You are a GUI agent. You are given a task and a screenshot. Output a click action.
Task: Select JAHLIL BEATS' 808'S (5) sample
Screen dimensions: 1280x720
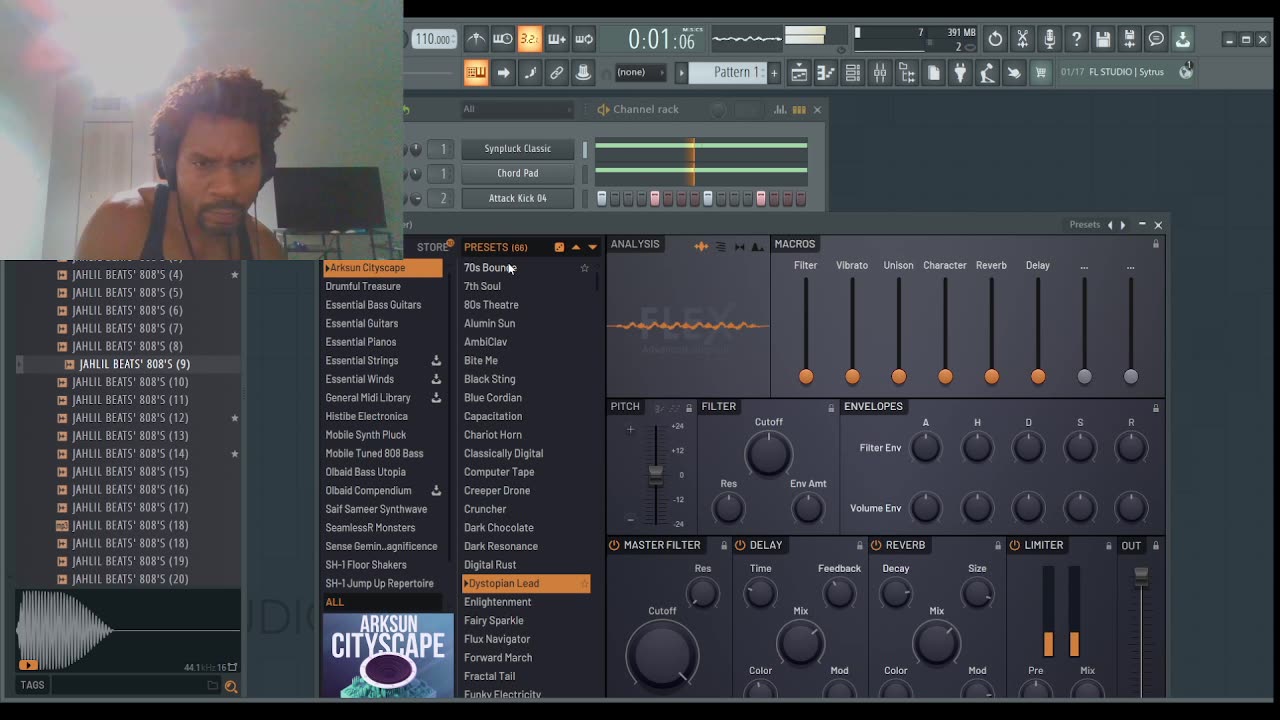click(x=127, y=293)
